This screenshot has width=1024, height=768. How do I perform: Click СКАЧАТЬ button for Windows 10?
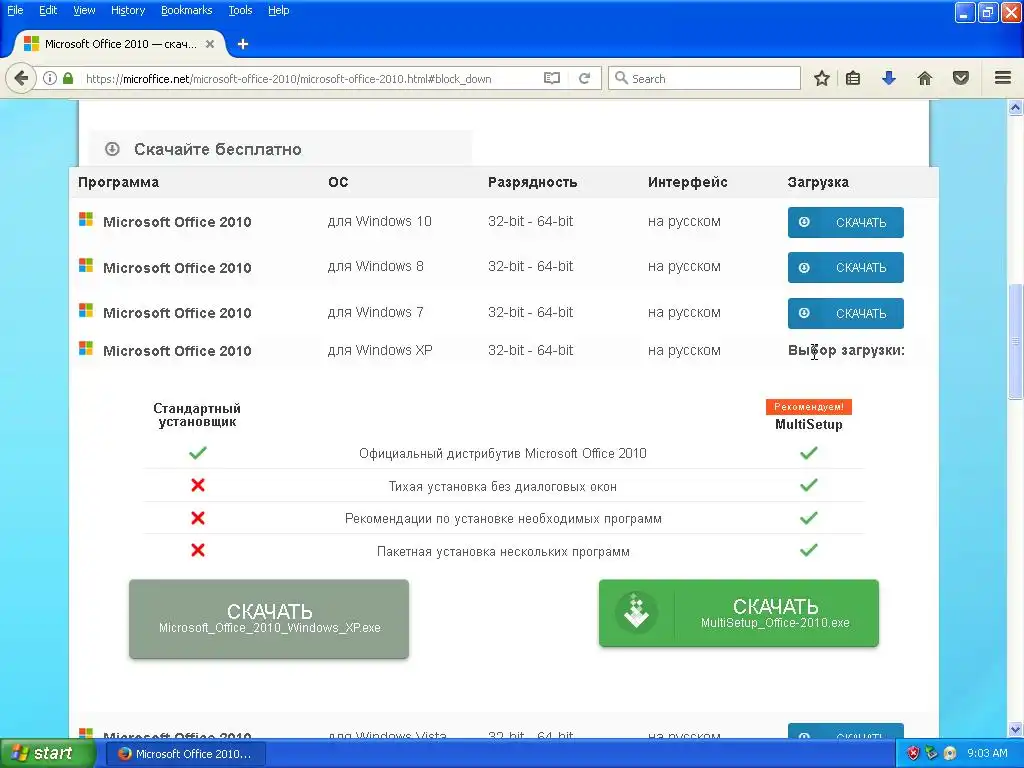click(x=846, y=223)
